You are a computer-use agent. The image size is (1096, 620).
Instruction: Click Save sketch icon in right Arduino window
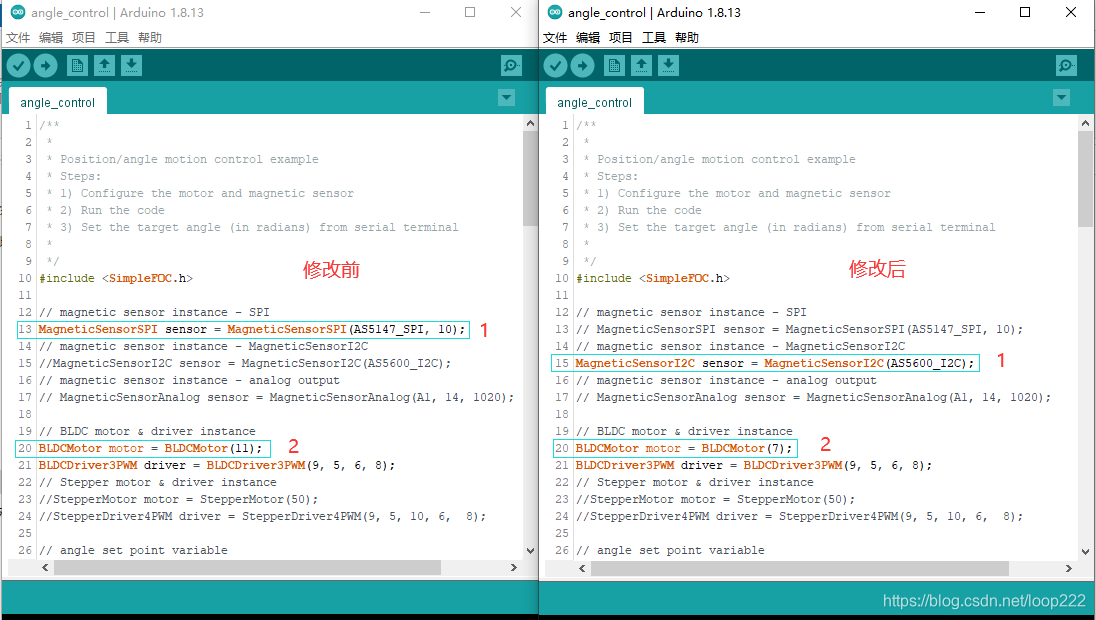click(668, 66)
